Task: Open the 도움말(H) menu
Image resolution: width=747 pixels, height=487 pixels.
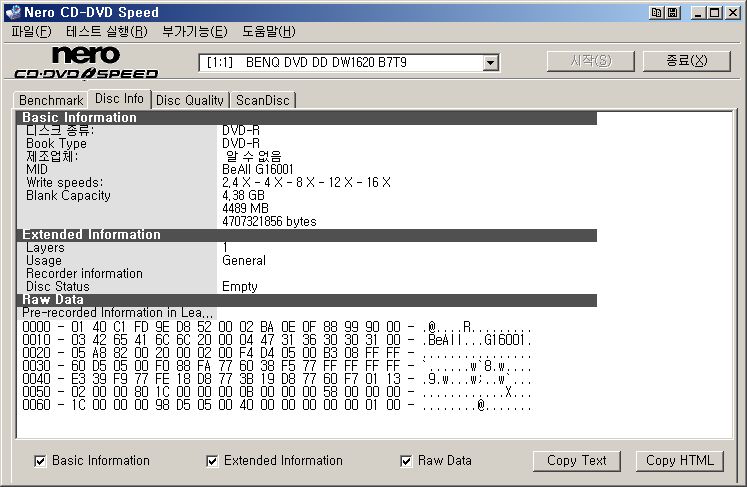Action: (x=269, y=31)
